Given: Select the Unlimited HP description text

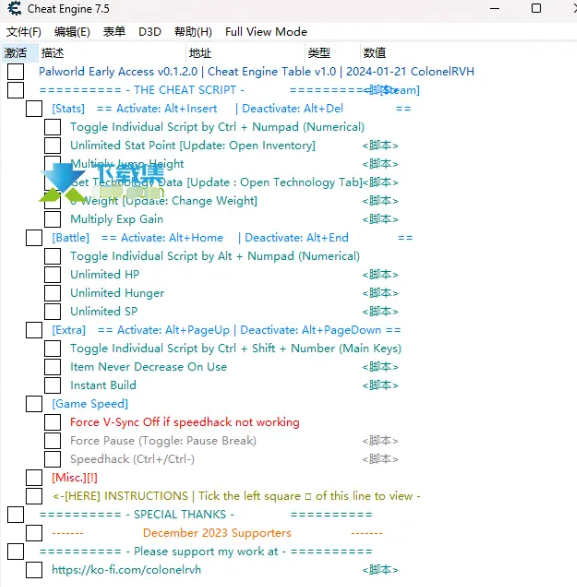Looking at the screenshot, I should tap(105, 274).
